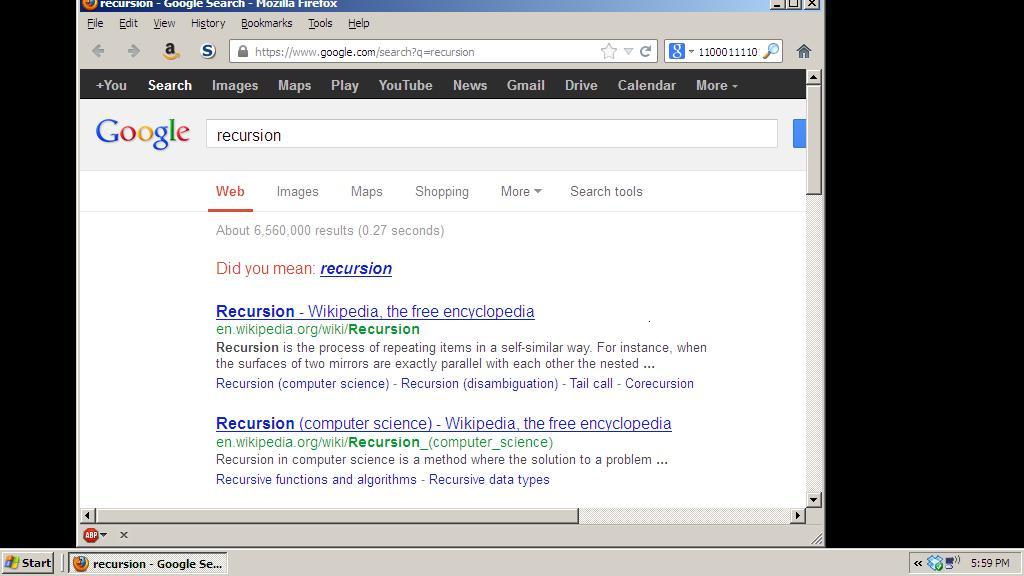Image resolution: width=1024 pixels, height=576 pixels.
Task: Click the taskbar clock 5:59 PM
Action: (x=990, y=563)
